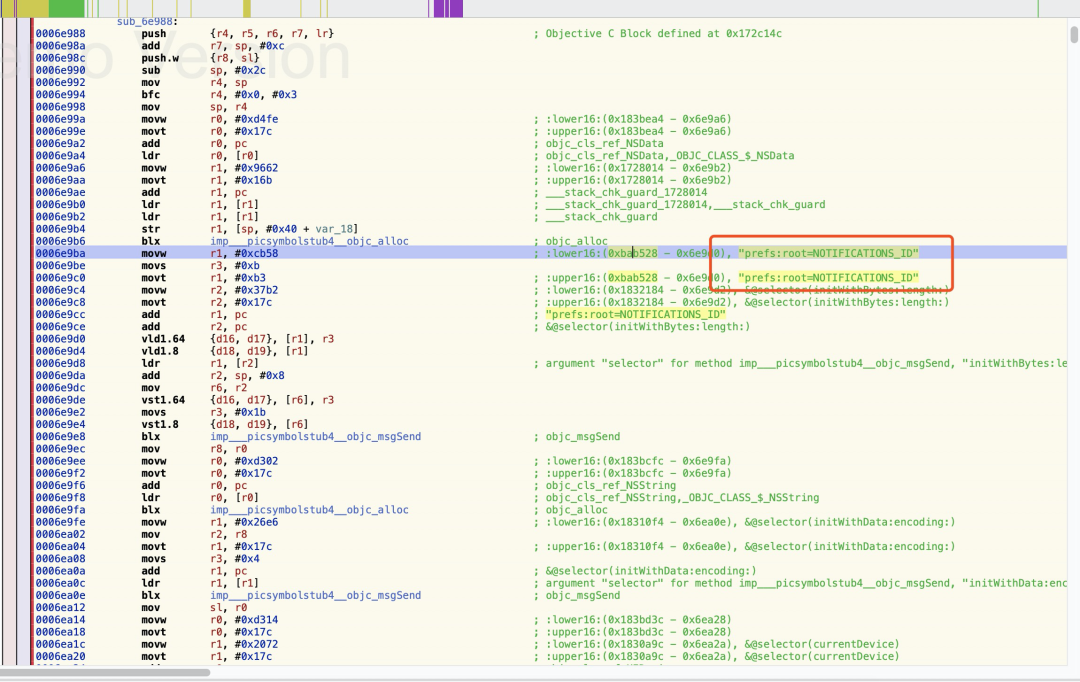Click operand #0x26e6 at 0006e9fe
The image size is (1080, 682).
(256, 522)
